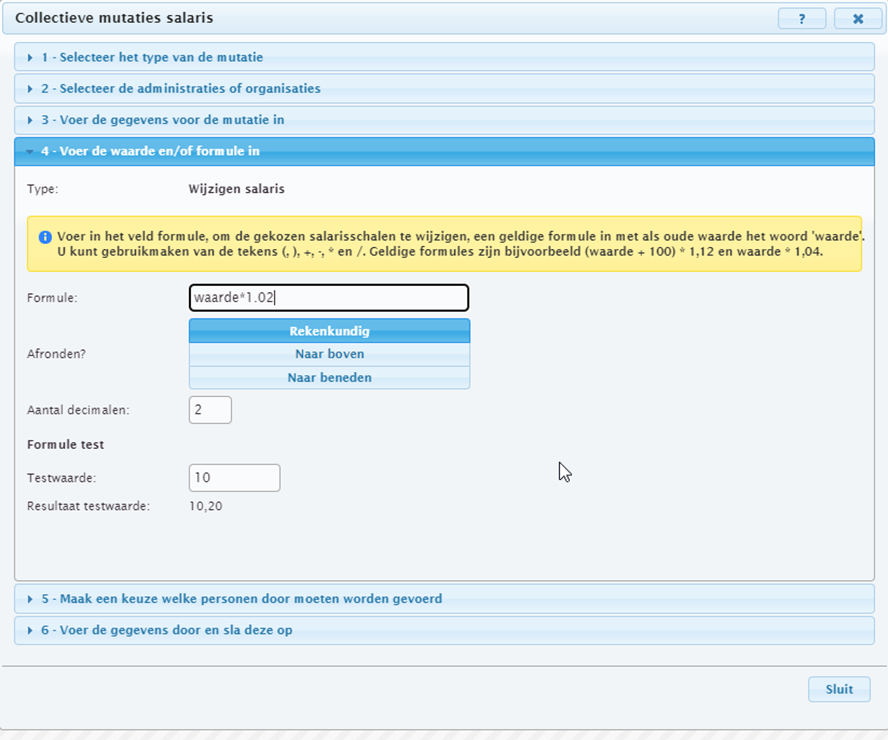
Task: Close the Collectieve mutaties salaris dialog
Action: pos(858,19)
